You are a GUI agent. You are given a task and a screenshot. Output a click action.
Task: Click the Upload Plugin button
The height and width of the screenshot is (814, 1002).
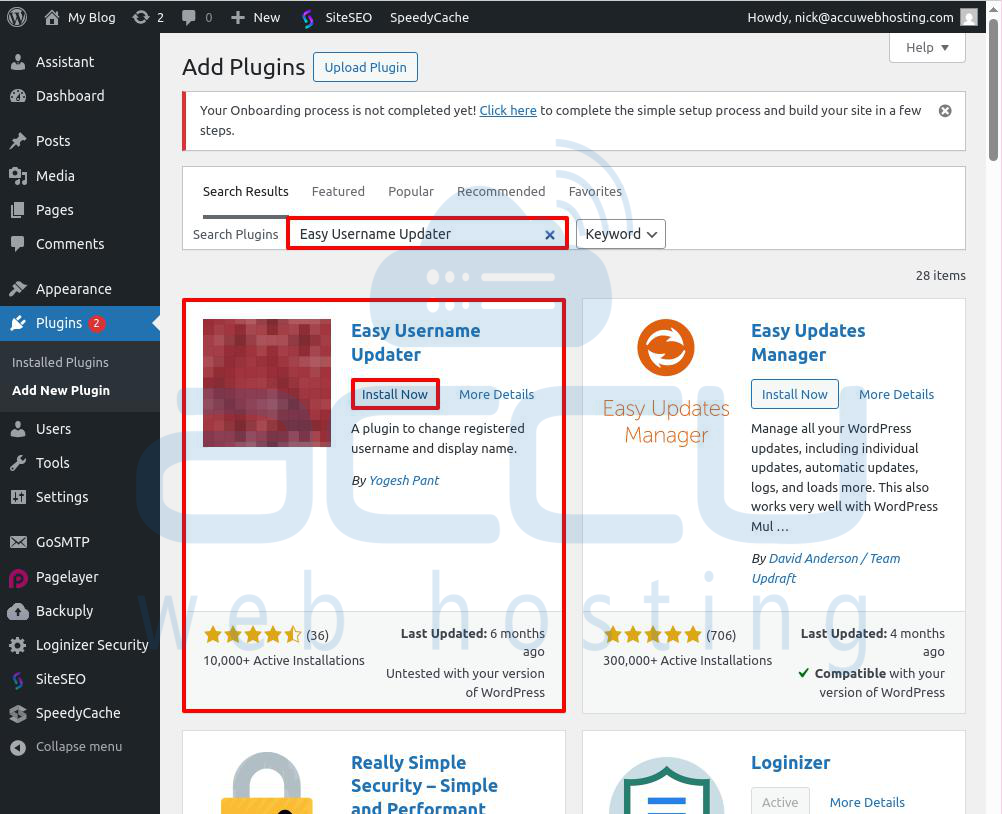pyautogui.click(x=366, y=67)
